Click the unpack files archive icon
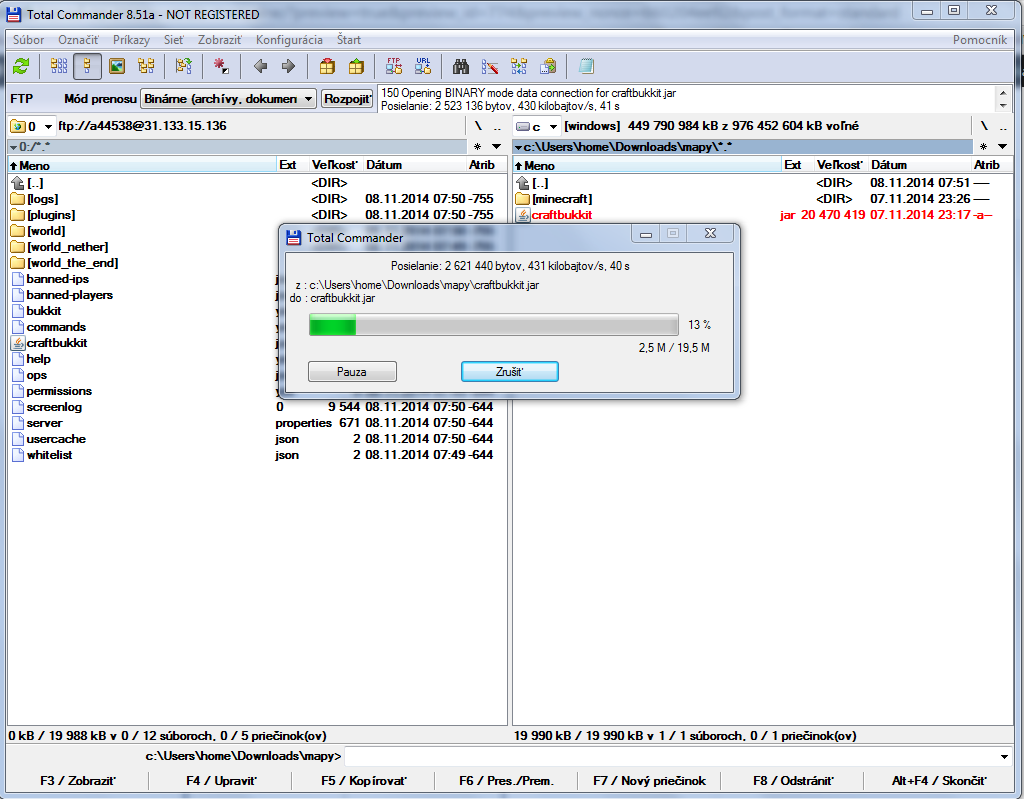Viewport: 1024px width, 799px height. coord(356,66)
